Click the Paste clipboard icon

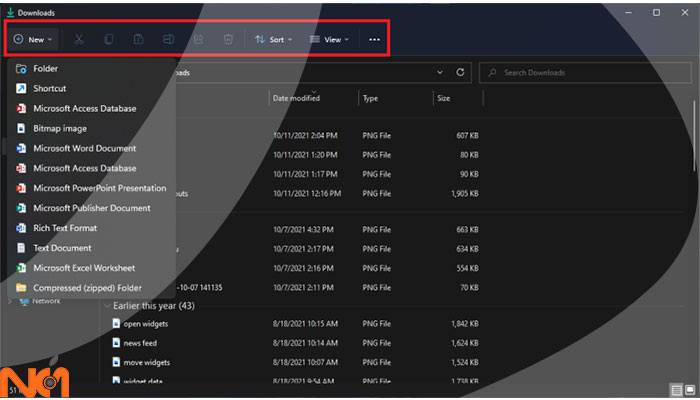point(138,39)
